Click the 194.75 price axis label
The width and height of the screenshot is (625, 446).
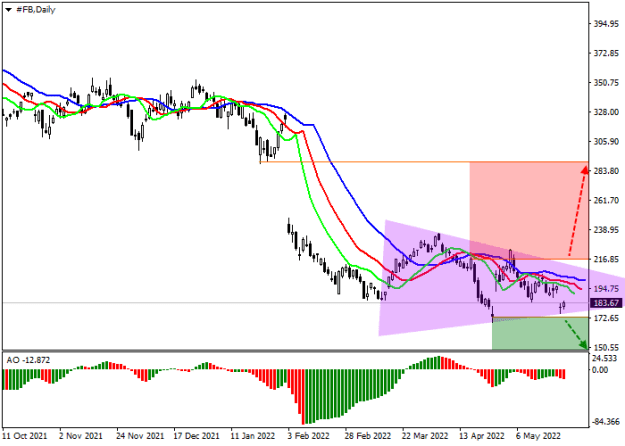tap(606, 289)
